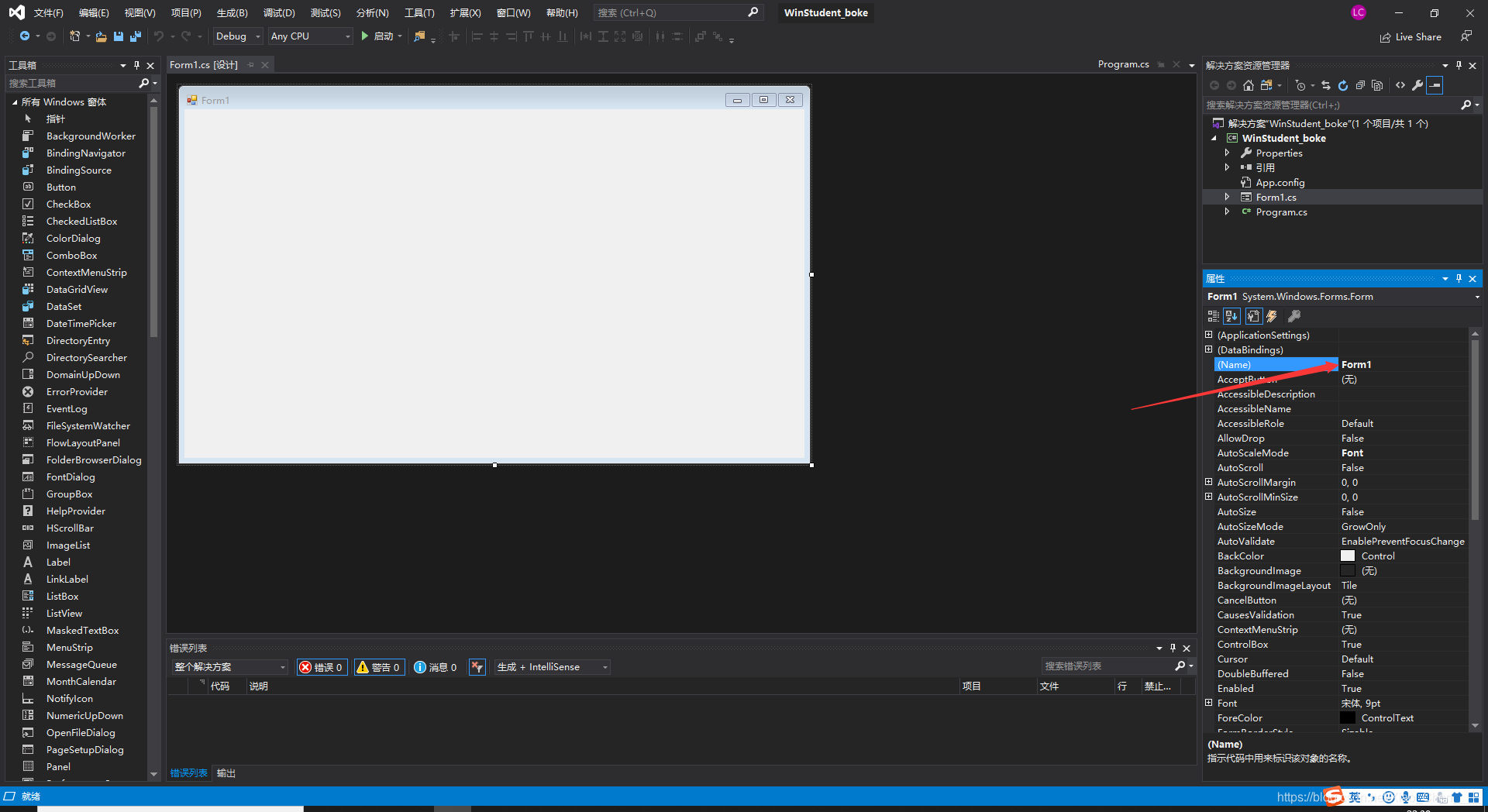Click the microphone icon in the IME tray
This screenshot has width=1488, height=812.
pos(1405,797)
